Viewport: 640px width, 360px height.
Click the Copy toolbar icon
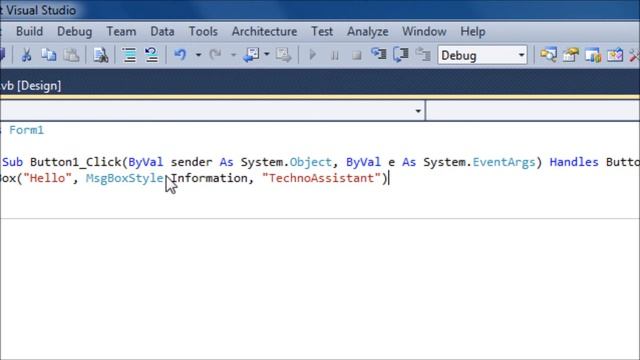tap(49, 55)
